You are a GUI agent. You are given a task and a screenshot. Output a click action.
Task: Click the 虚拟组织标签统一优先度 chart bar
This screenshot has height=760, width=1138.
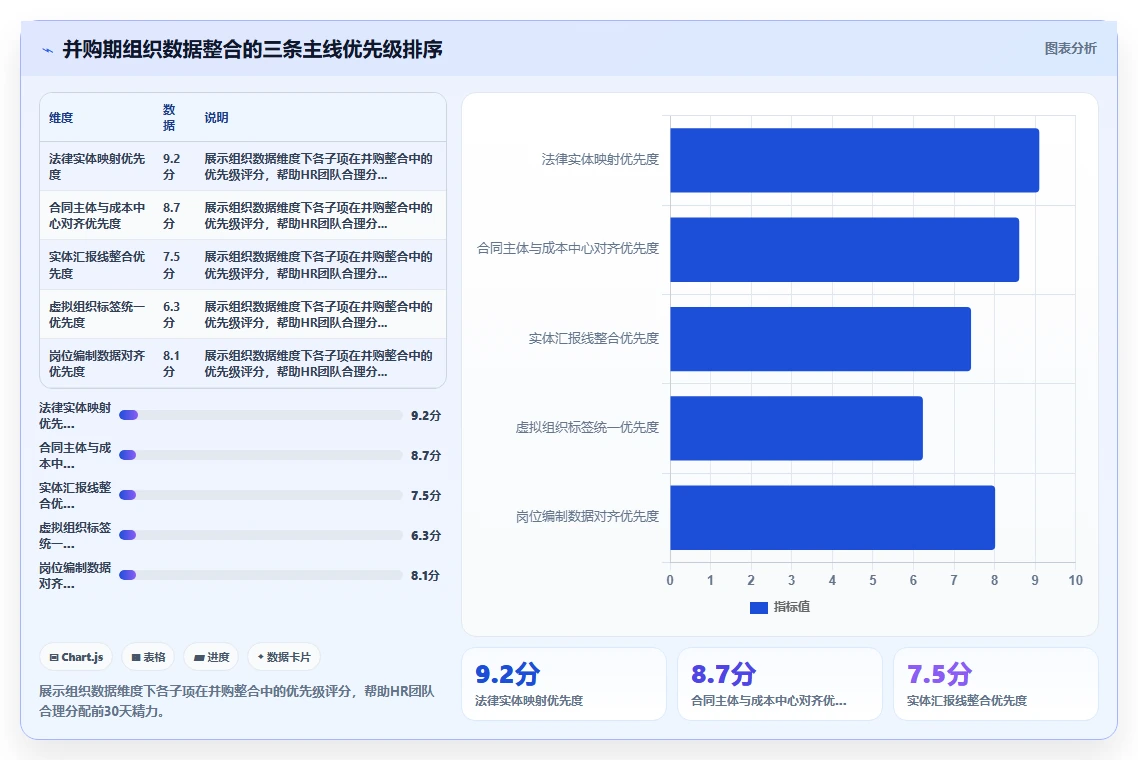[796, 428]
